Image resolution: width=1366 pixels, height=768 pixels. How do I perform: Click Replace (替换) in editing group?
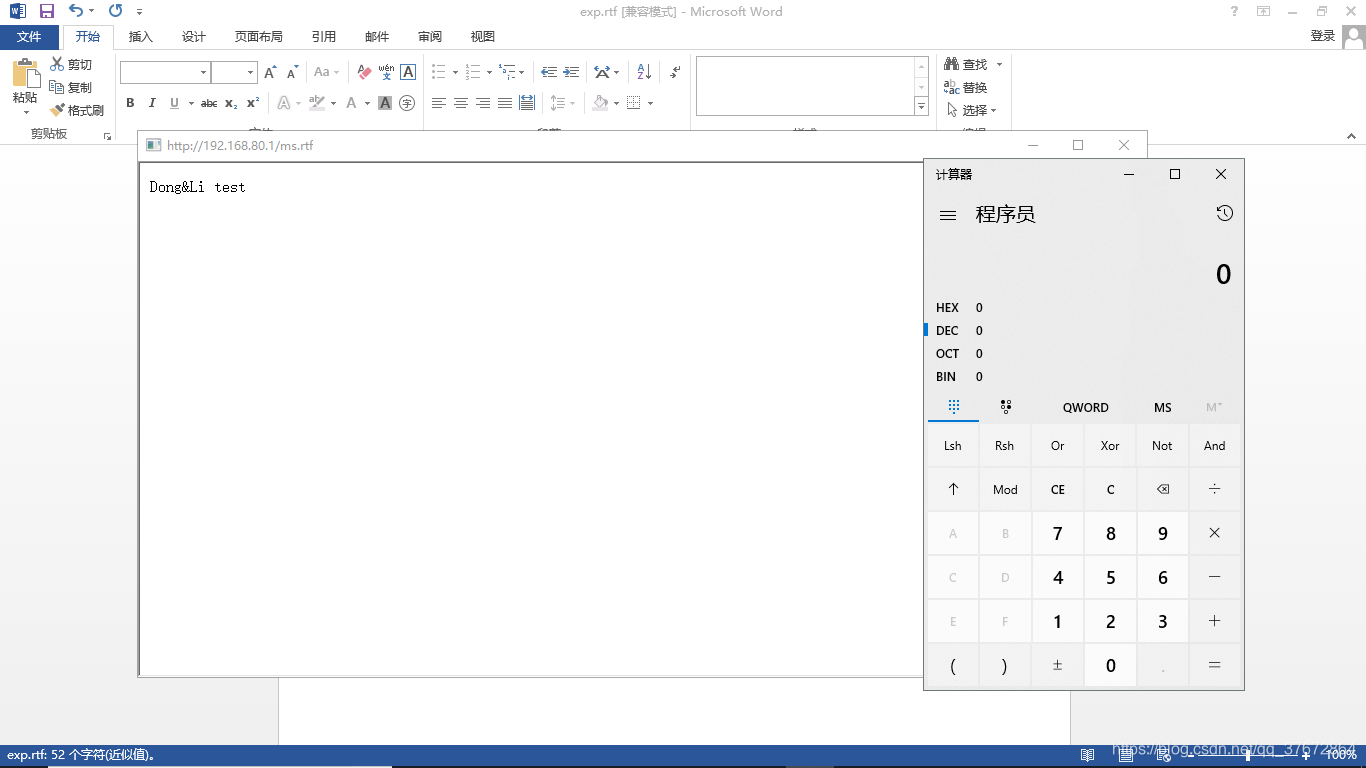click(x=966, y=88)
